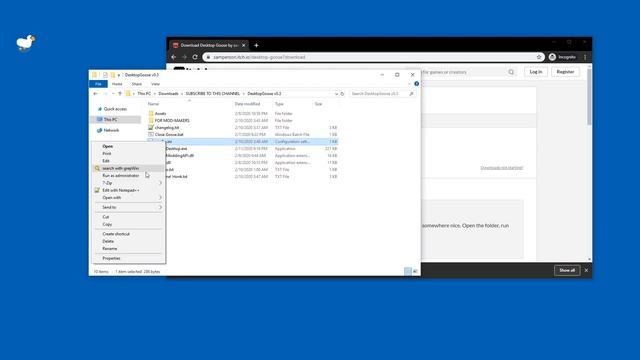Expand the Send to submenu
The image size is (640, 360).
160,207
